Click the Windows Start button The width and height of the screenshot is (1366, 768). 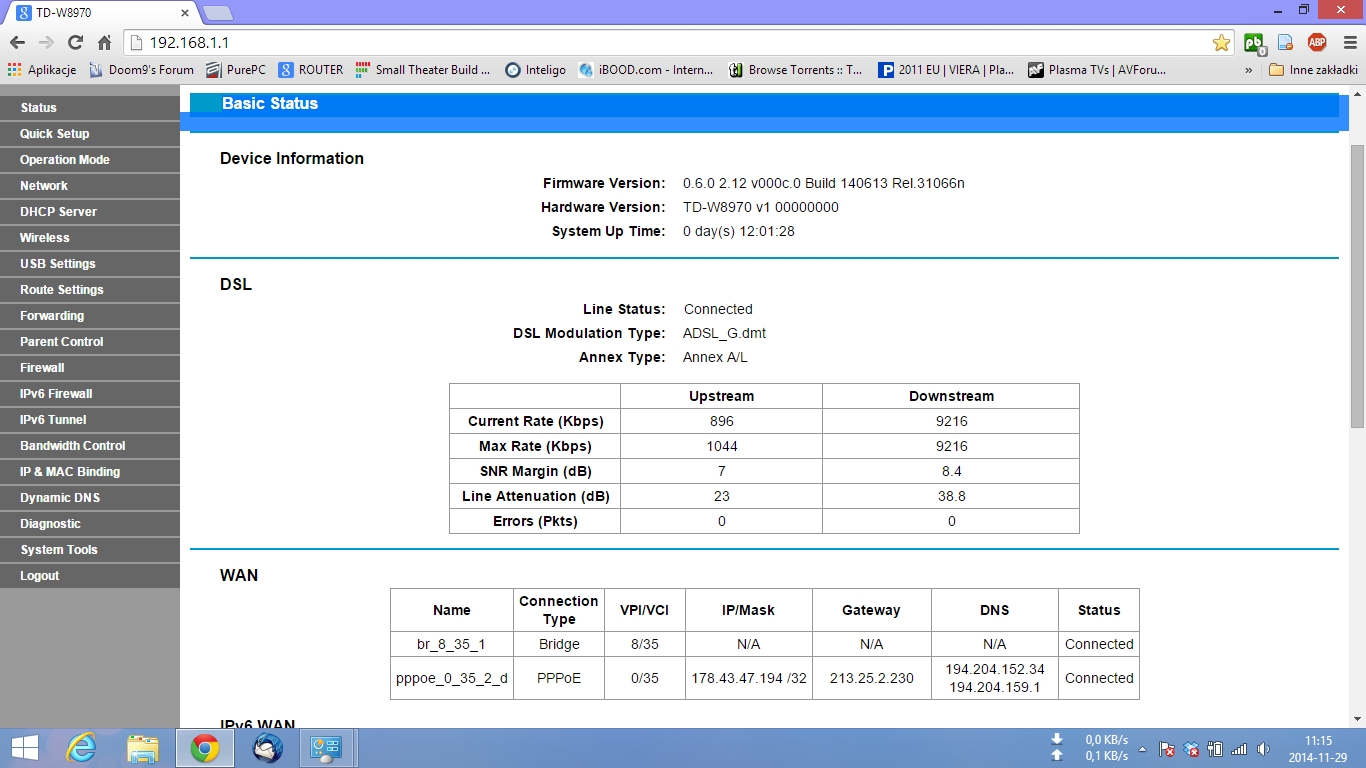[x=24, y=748]
